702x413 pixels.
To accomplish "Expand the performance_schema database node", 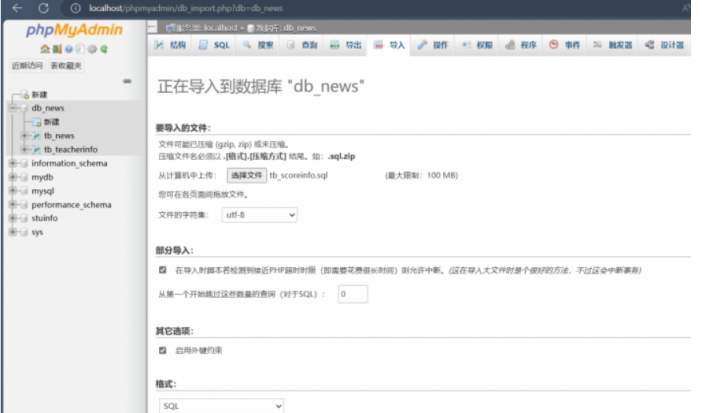I will (13, 204).
